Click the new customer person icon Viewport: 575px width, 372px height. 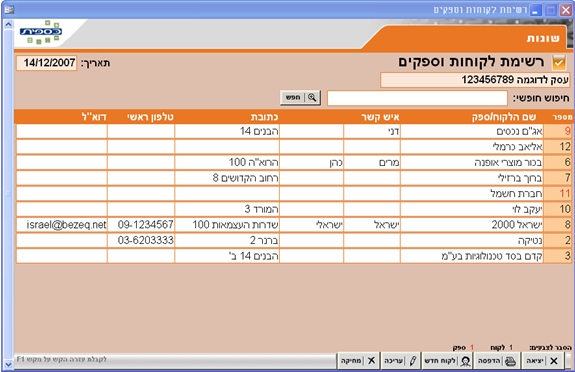click(465, 361)
